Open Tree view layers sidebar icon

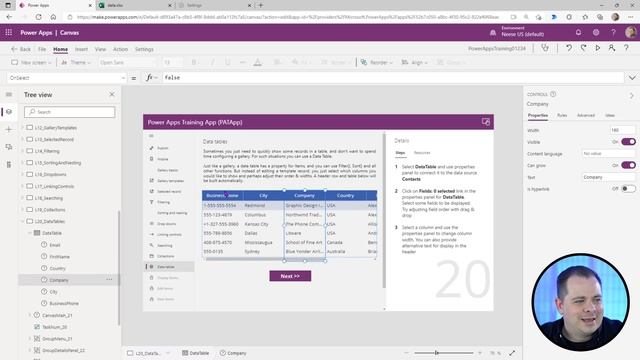click(x=9, y=112)
